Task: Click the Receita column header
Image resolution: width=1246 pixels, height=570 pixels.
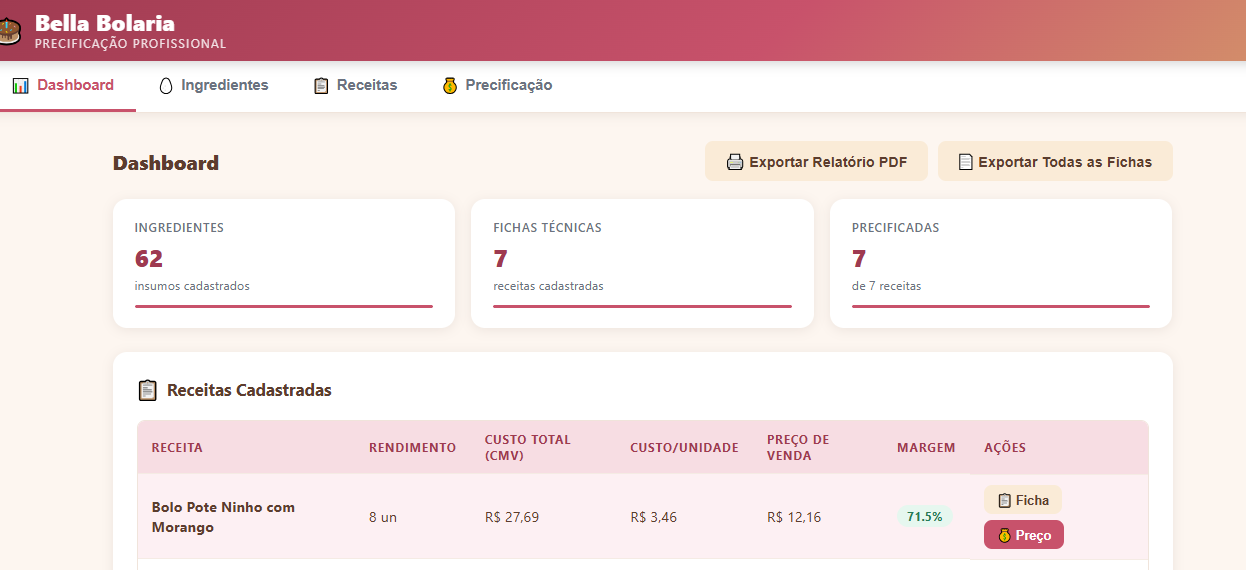Action: (x=177, y=448)
